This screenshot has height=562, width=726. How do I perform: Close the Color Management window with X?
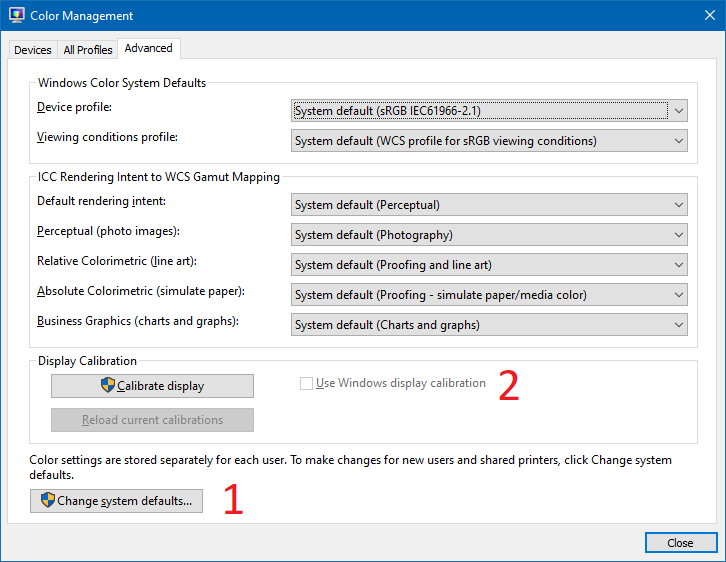tap(710, 15)
